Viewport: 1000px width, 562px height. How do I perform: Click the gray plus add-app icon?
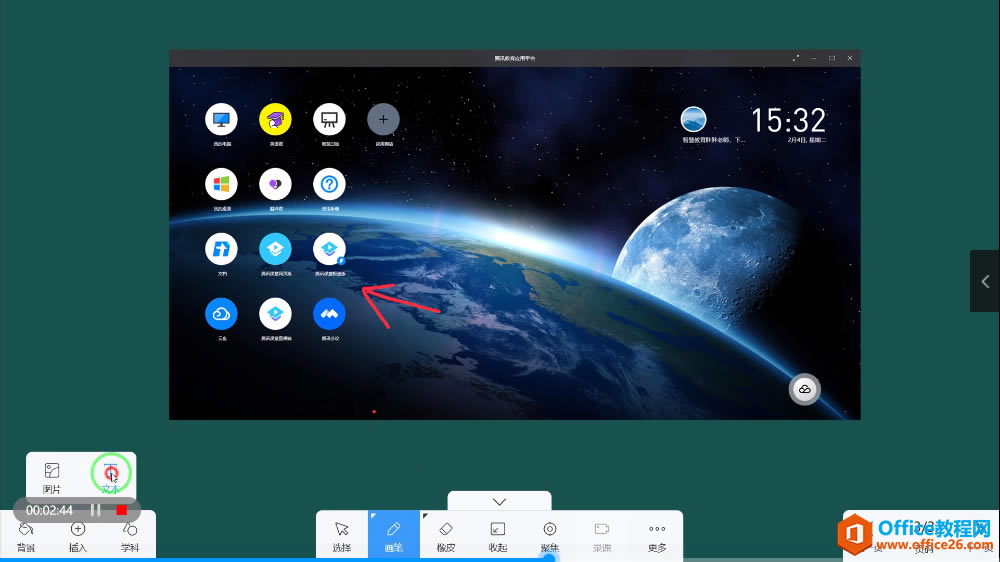(383, 119)
